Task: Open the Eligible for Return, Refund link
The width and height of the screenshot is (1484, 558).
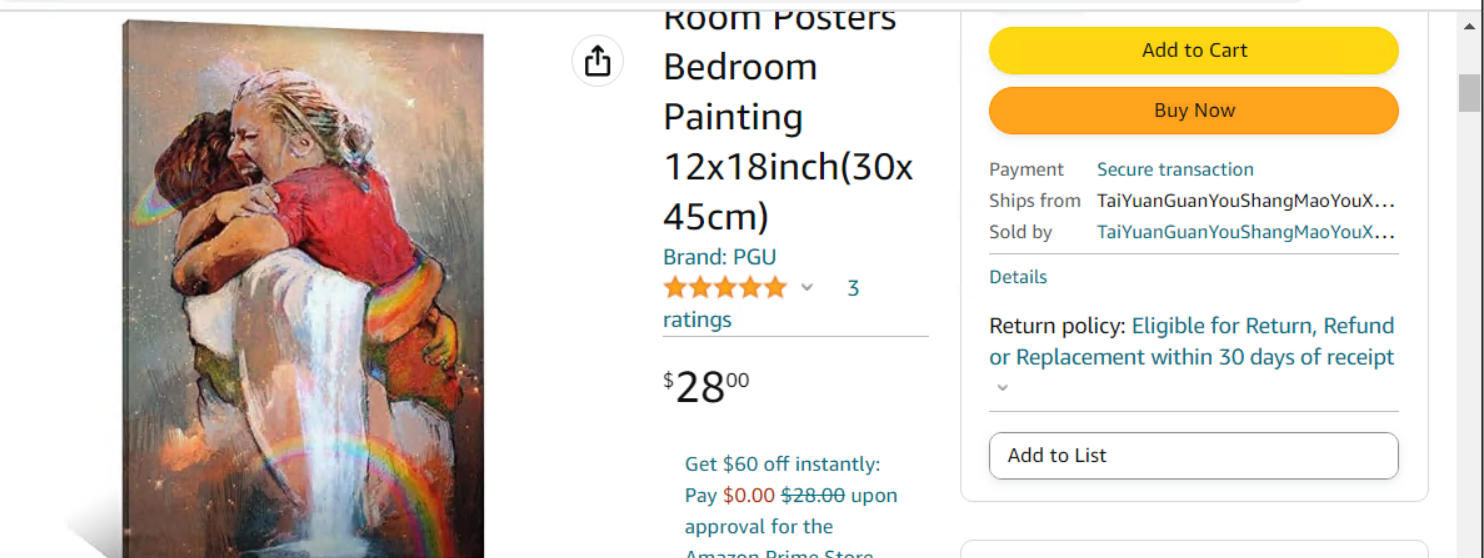Action: coord(1262,327)
